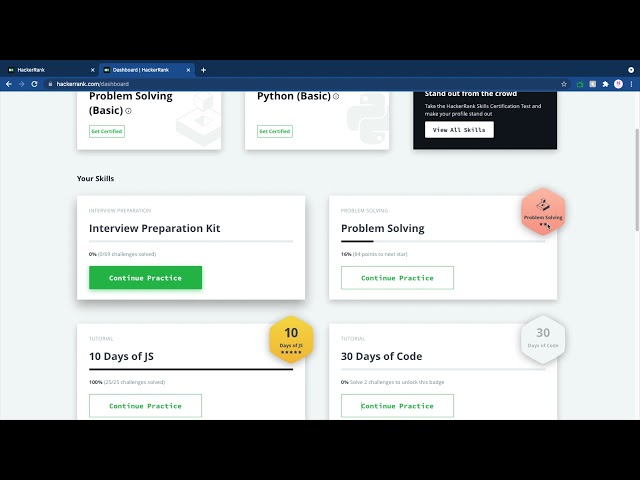Open a new browser tab
640x480 pixels.
(203, 70)
